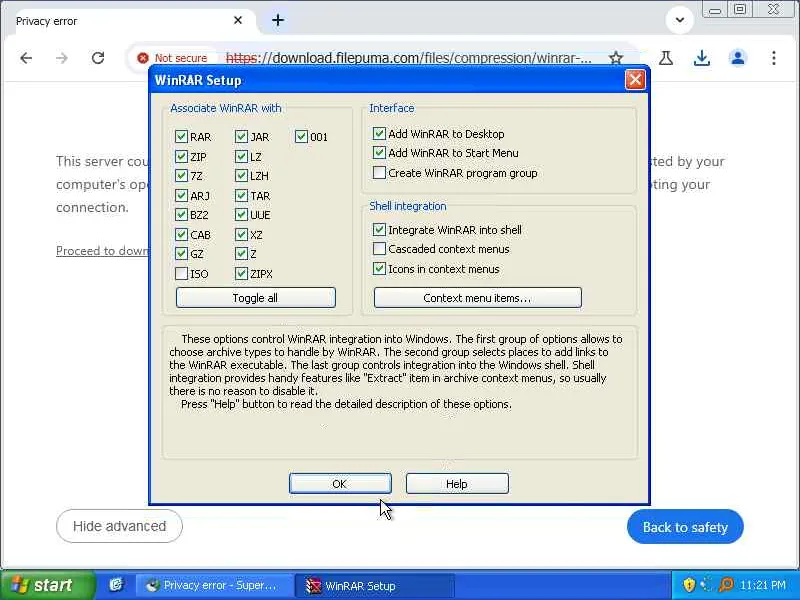800x600 pixels.
Task: Switch to Privacy error taskbar item
Action: pos(213,585)
